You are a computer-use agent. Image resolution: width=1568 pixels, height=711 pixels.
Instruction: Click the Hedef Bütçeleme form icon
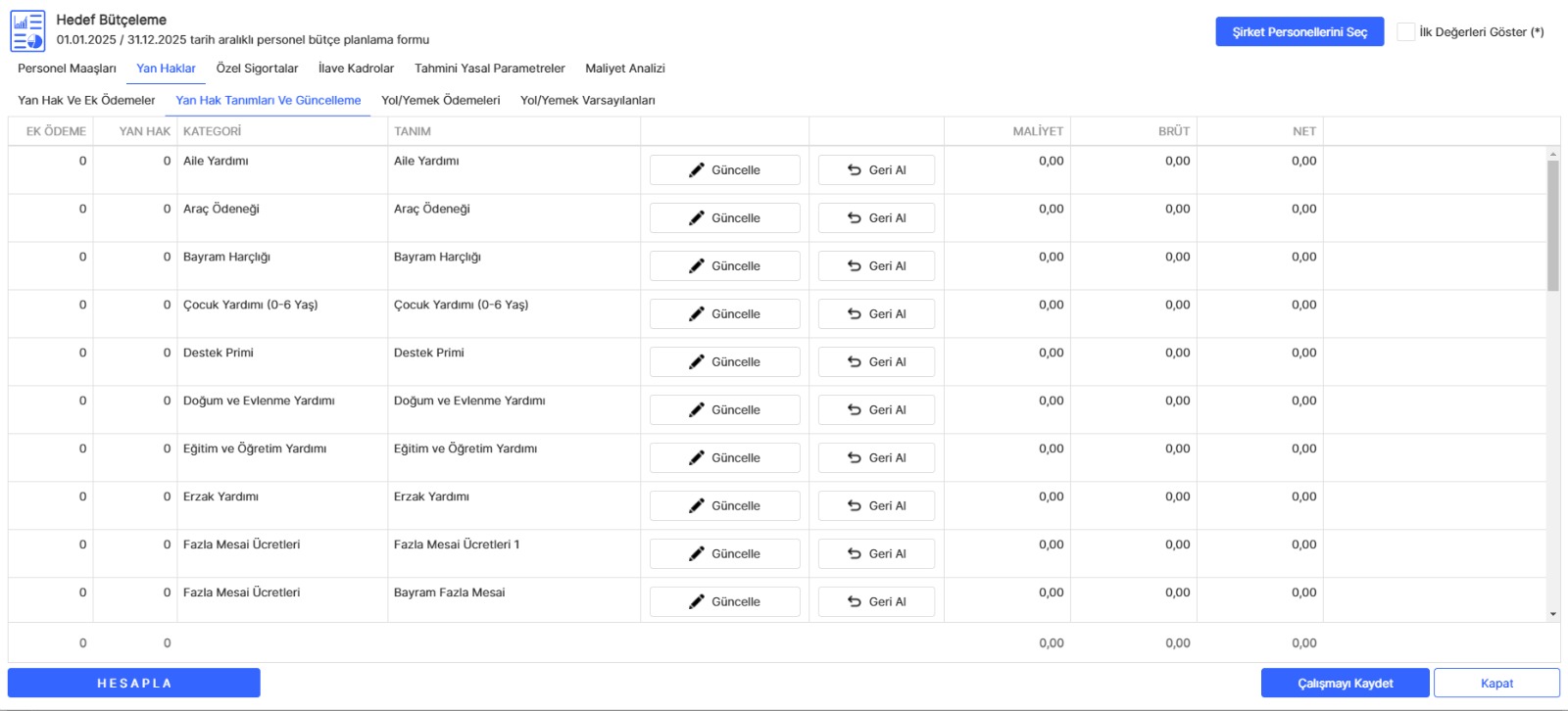[27, 30]
